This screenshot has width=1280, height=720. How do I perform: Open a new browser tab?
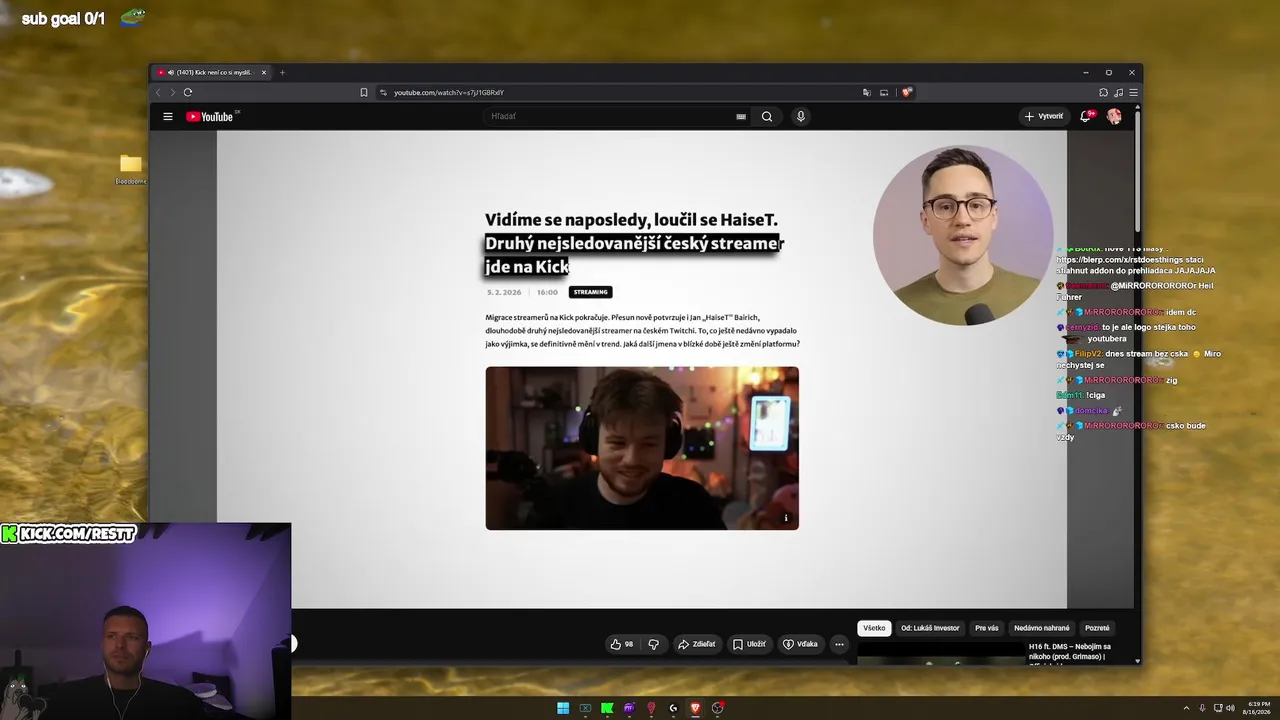[x=282, y=72]
